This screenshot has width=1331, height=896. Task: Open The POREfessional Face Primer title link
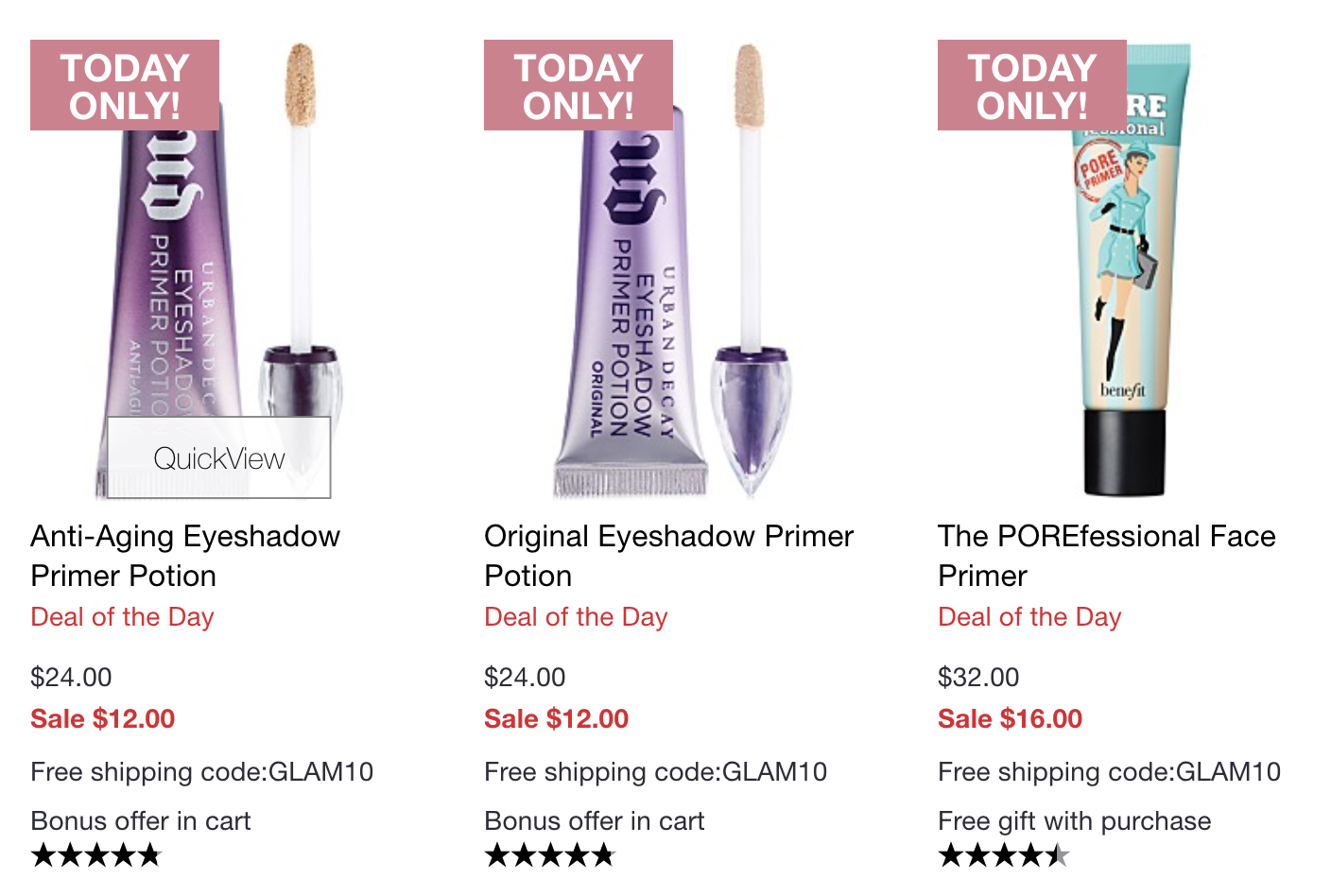[1107, 556]
